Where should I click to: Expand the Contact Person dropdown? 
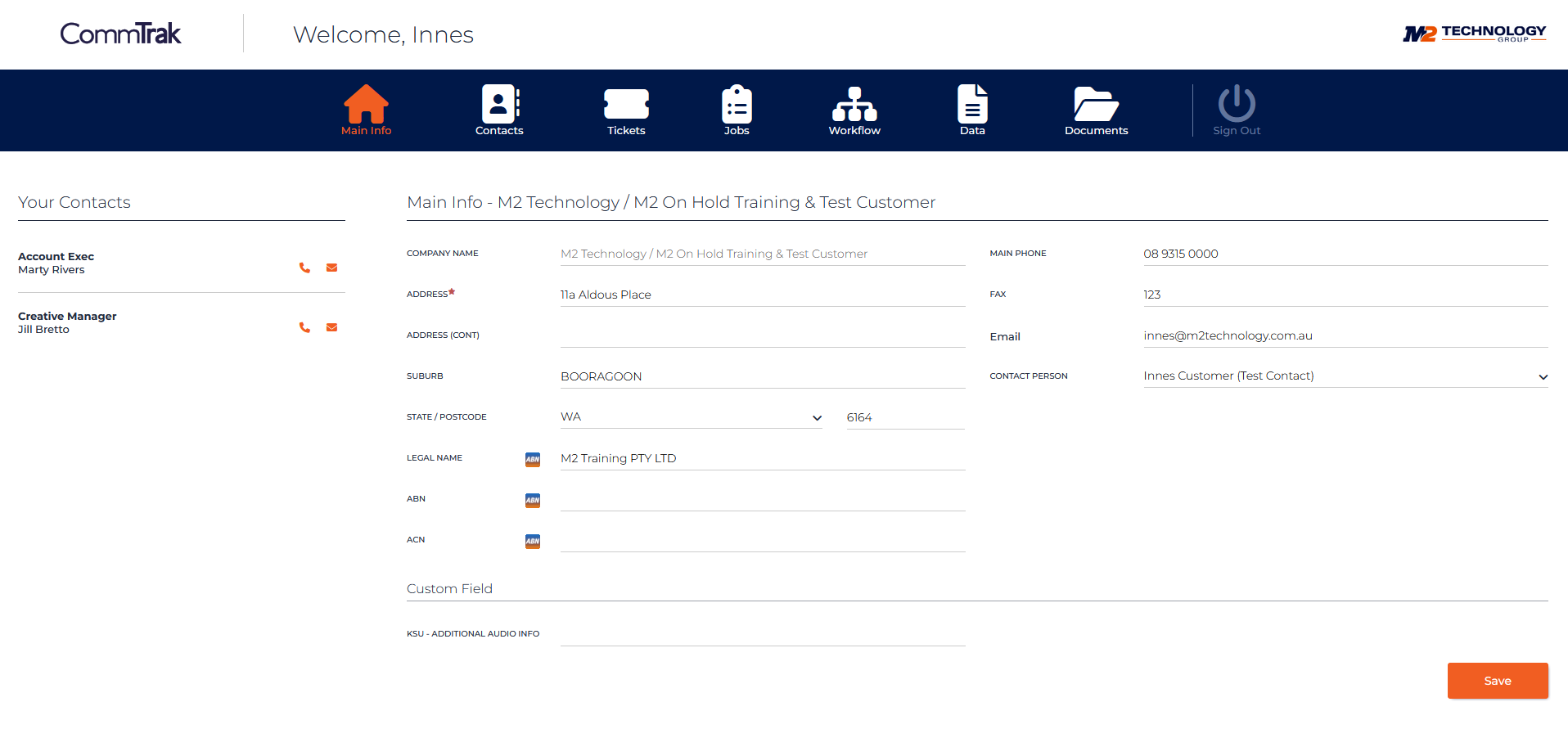pyautogui.click(x=1345, y=376)
